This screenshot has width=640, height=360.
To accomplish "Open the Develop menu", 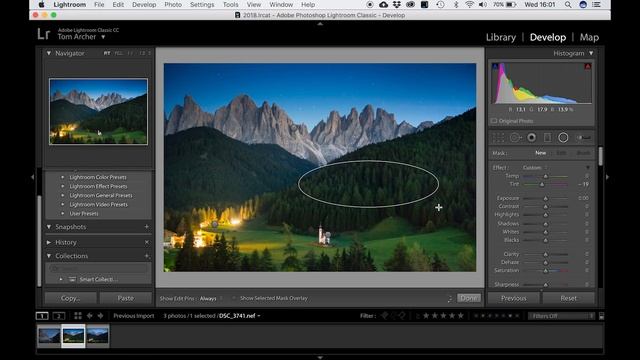I will pyautogui.click(x=144, y=4).
